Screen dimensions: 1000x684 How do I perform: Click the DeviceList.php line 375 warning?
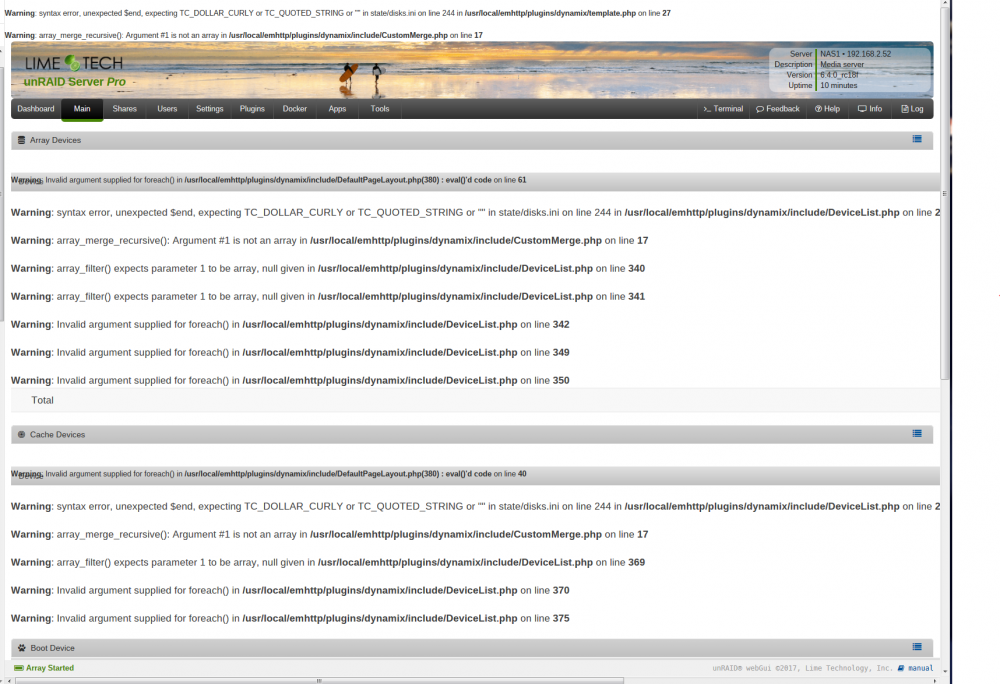tap(290, 618)
